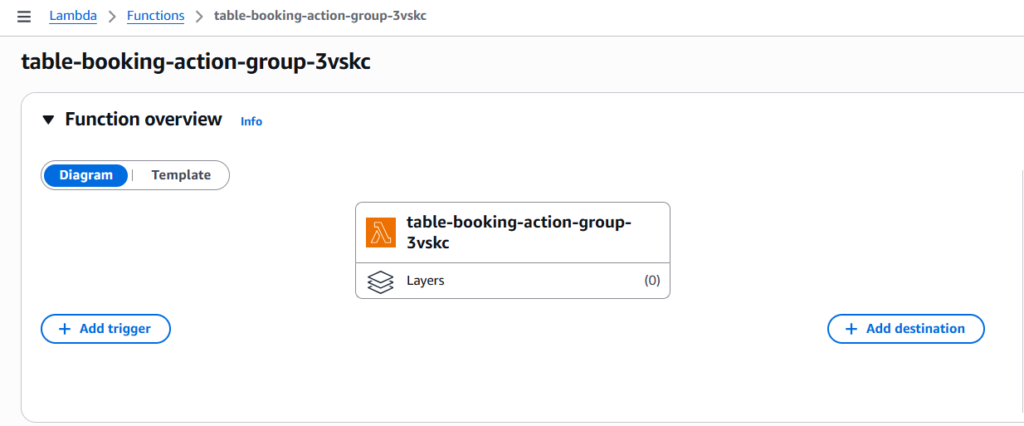Image resolution: width=1024 pixels, height=426 pixels.
Task: Switch to the Diagram view
Action: pyautogui.click(x=86, y=175)
